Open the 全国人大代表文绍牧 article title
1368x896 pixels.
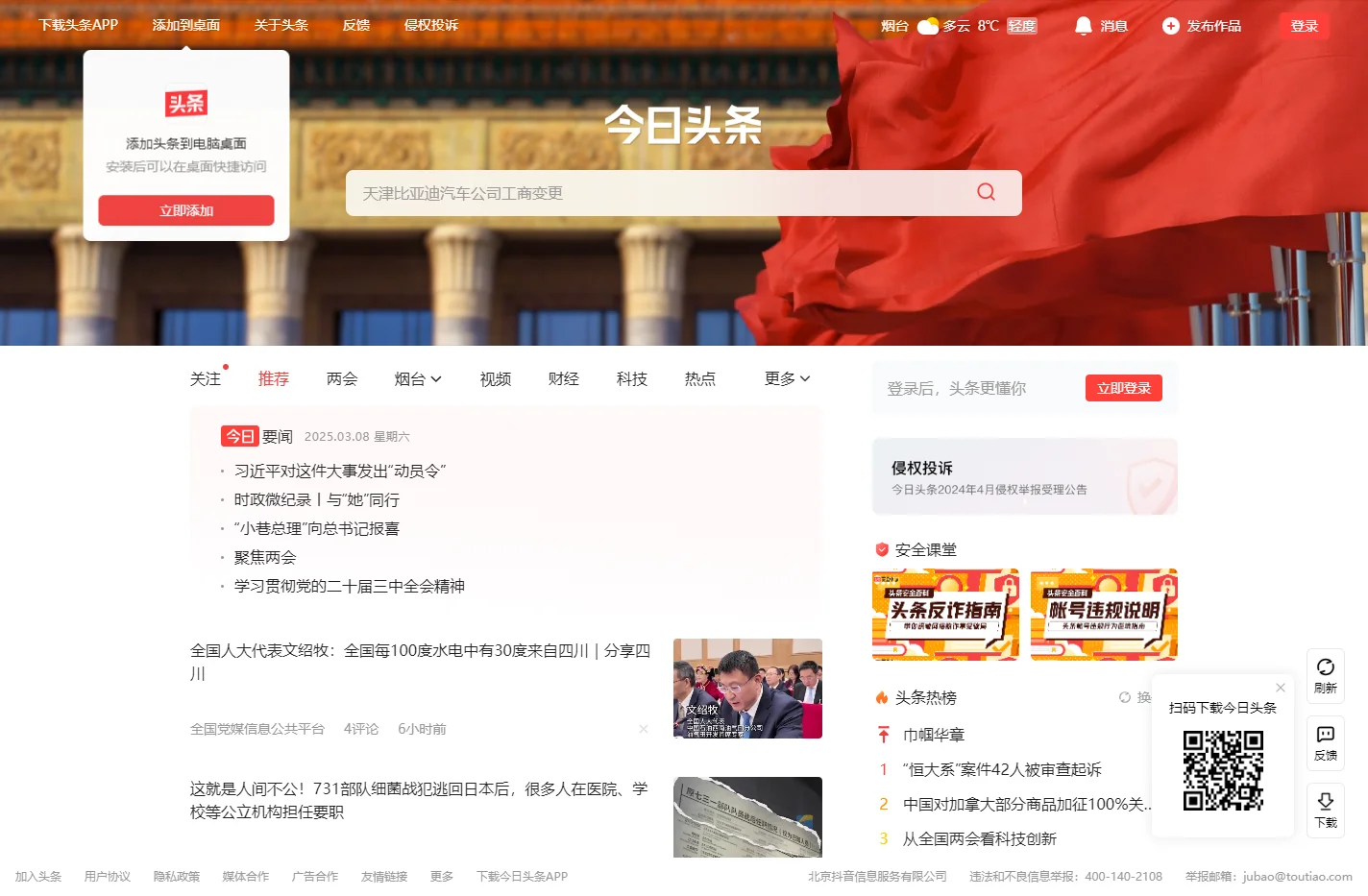coord(421,662)
